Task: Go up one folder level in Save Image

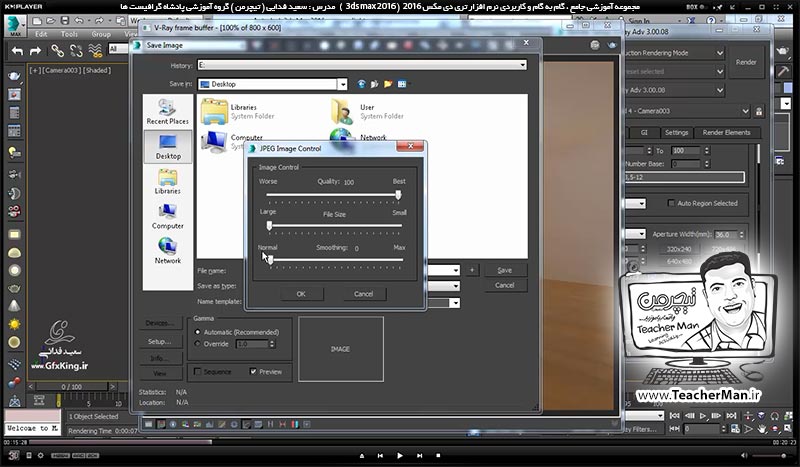Action: coord(375,84)
